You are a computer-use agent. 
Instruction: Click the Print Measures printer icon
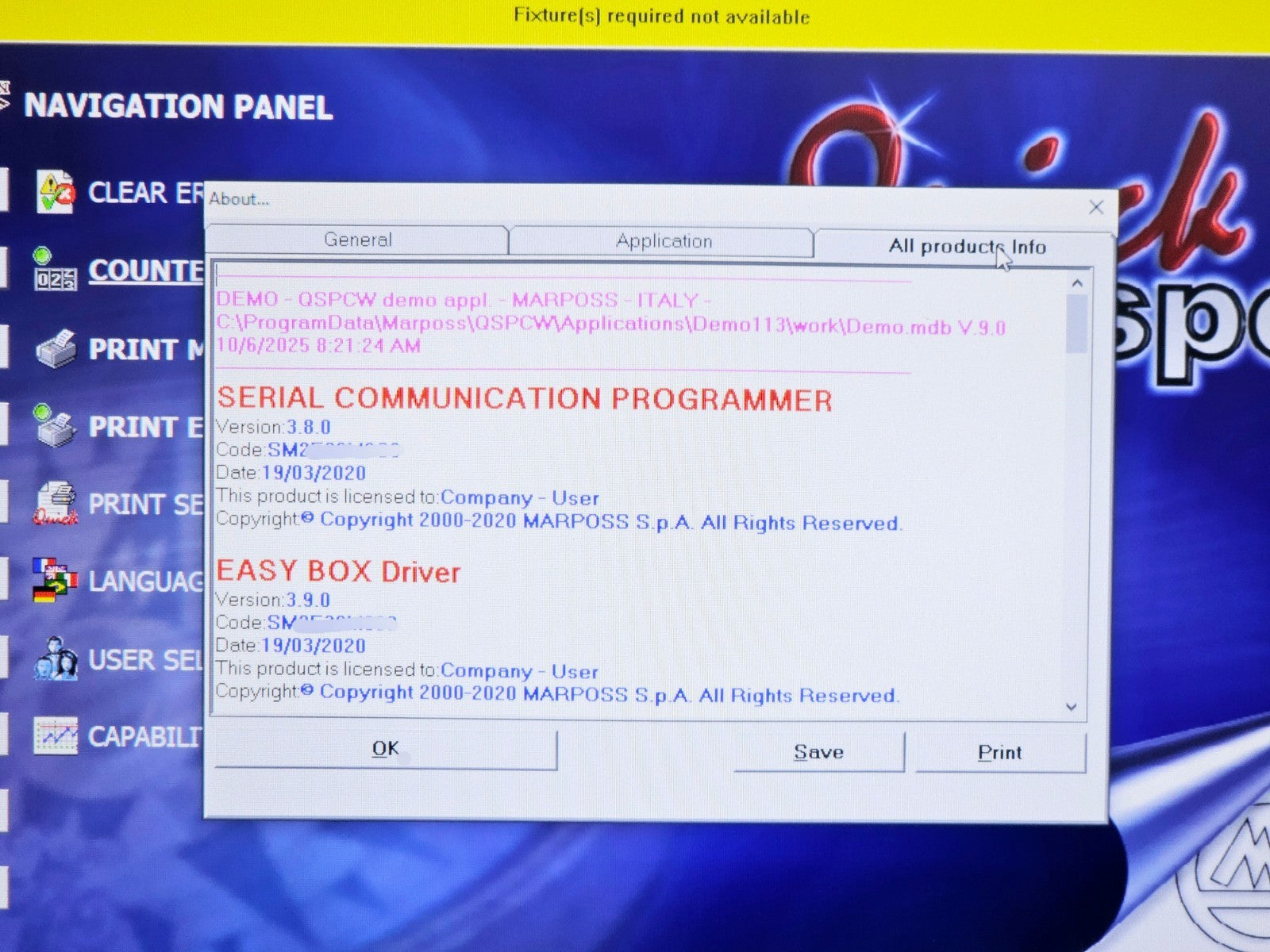56,349
